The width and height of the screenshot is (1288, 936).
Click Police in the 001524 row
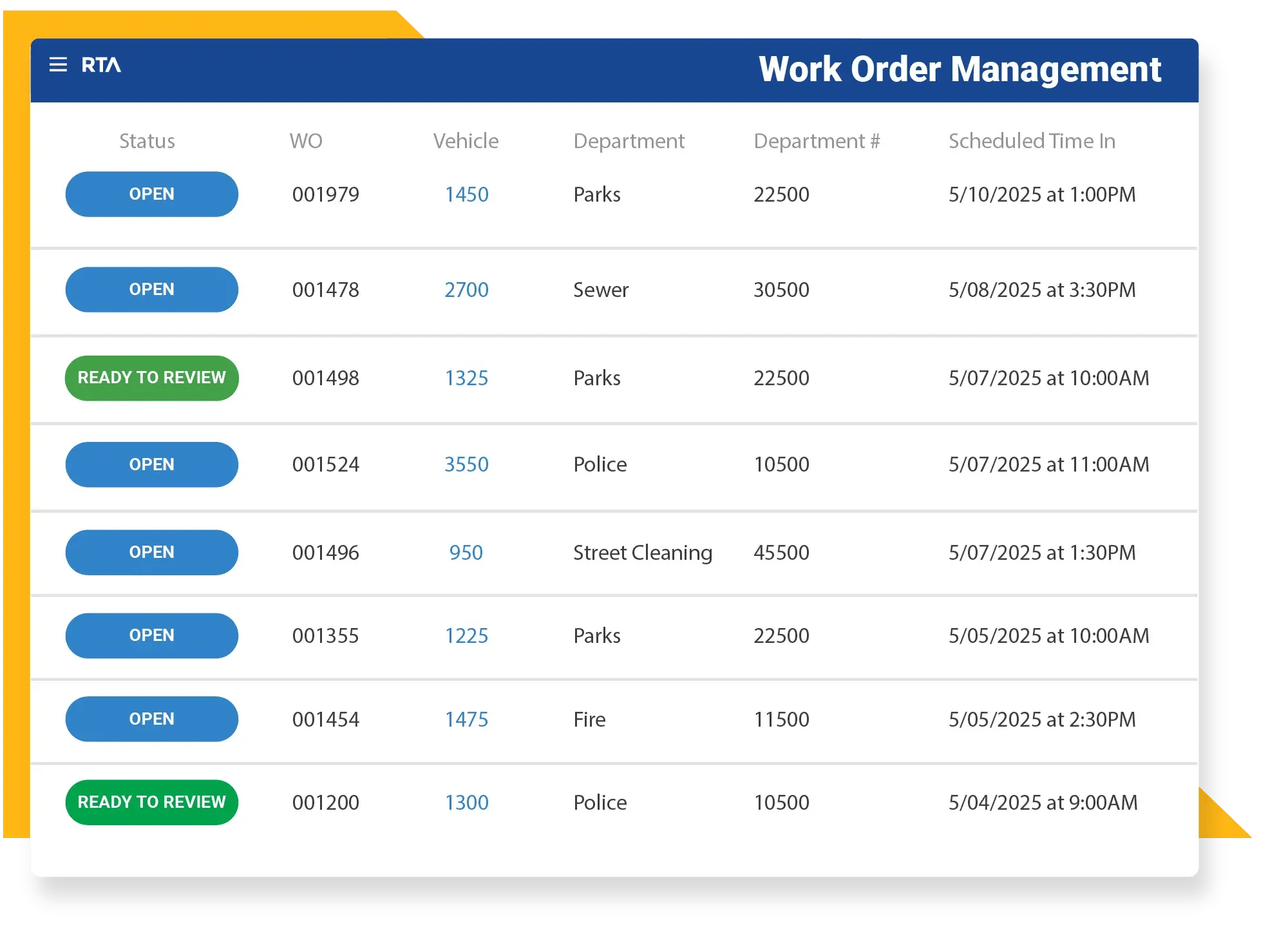click(600, 464)
